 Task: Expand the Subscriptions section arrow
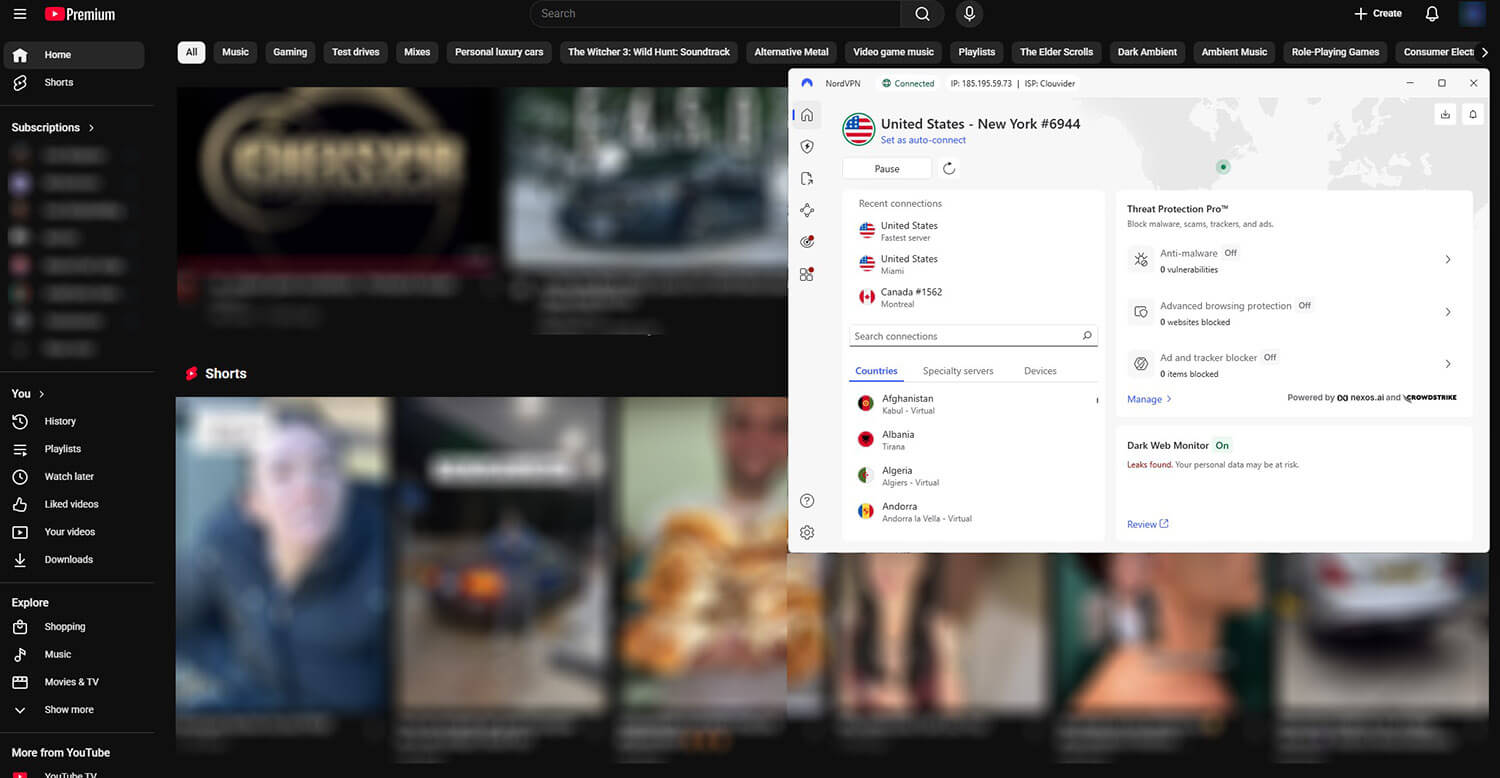tap(92, 128)
